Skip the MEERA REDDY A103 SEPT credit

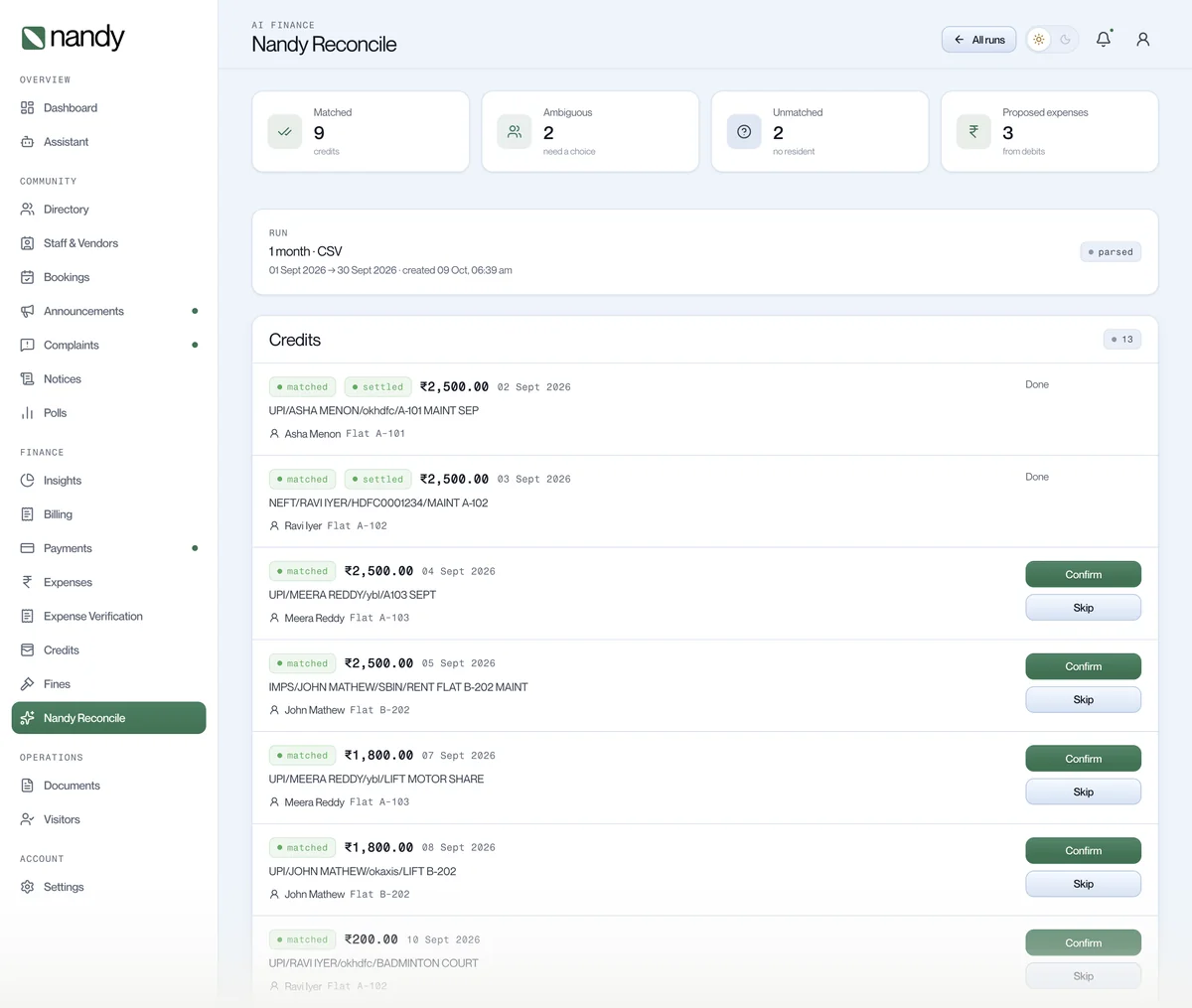1083,608
